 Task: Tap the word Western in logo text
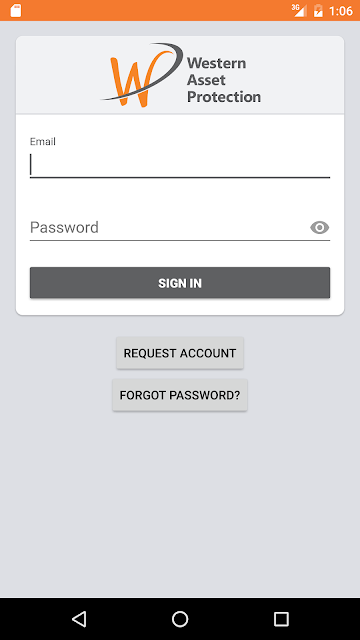click(x=217, y=63)
